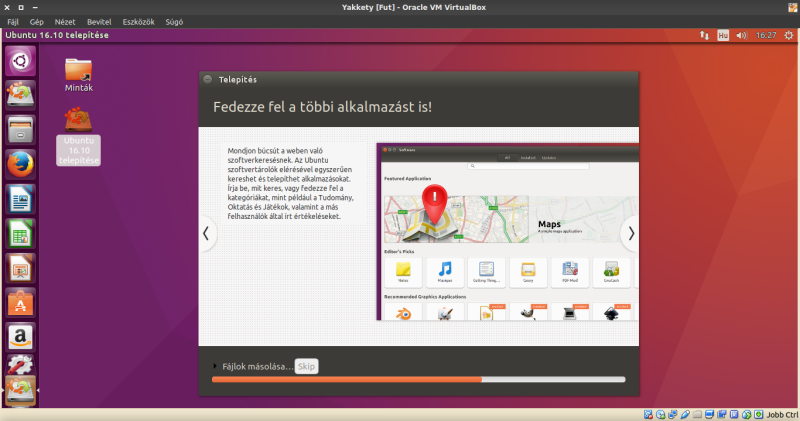Open LibreOffice Writer in the launcher
800x421 pixels.
point(20,200)
